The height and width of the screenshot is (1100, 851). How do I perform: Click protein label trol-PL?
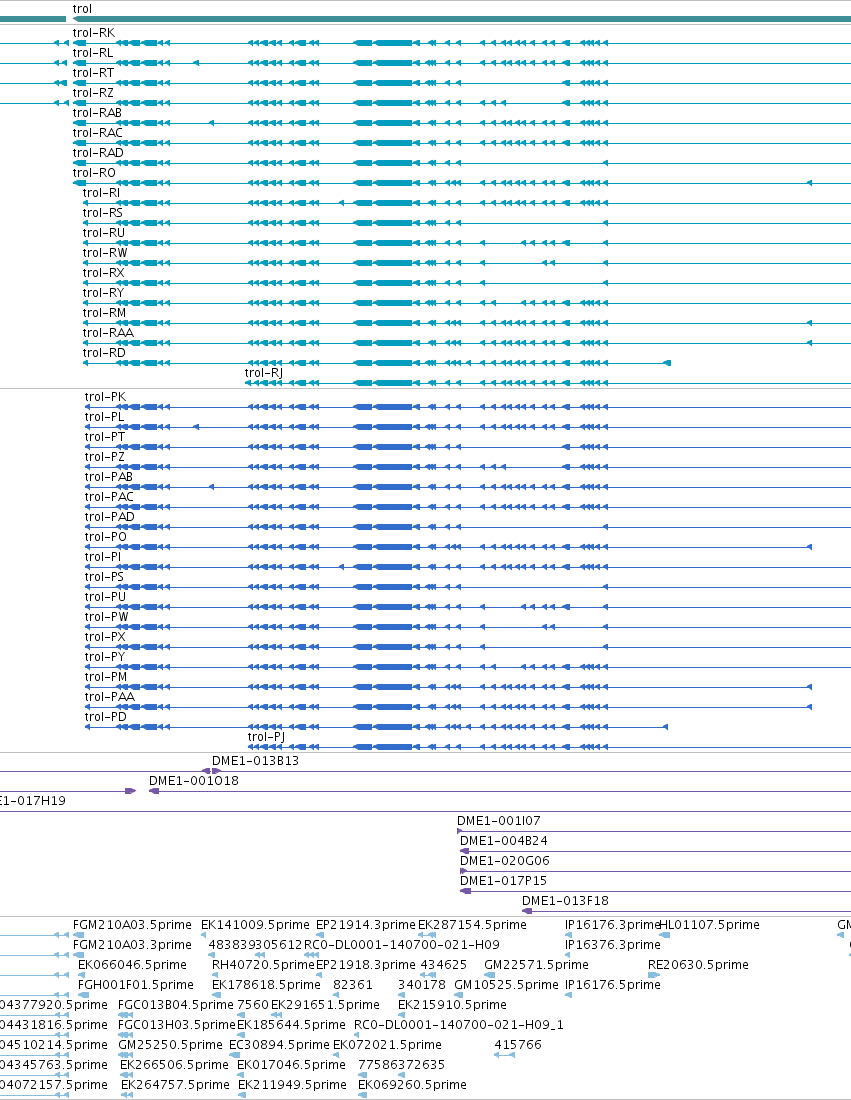[x=105, y=417]
